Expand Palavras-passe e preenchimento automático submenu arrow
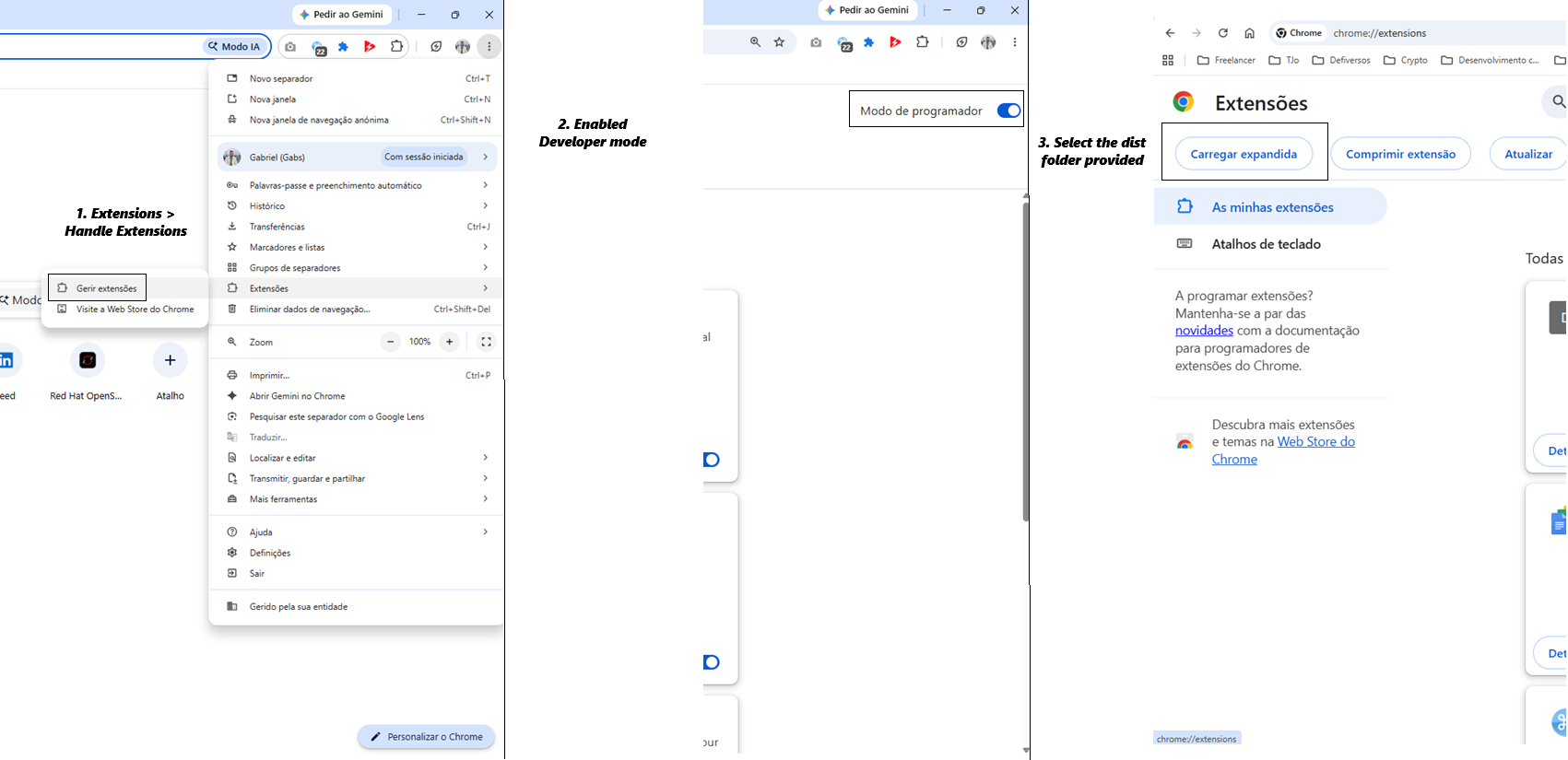1568x760 pixels. (486, 185)
